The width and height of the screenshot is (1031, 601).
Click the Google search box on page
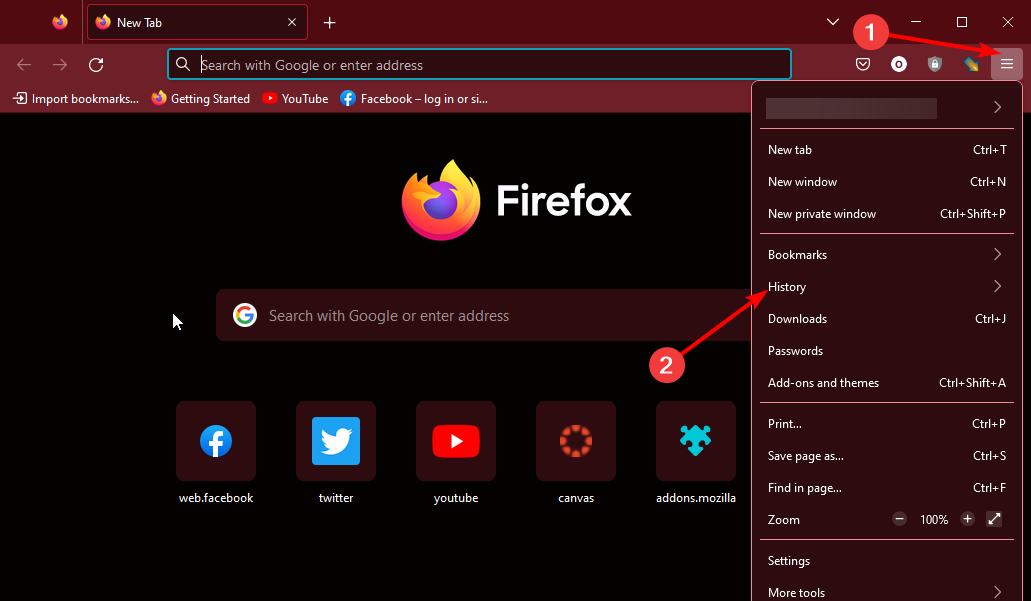click(483, 316)
